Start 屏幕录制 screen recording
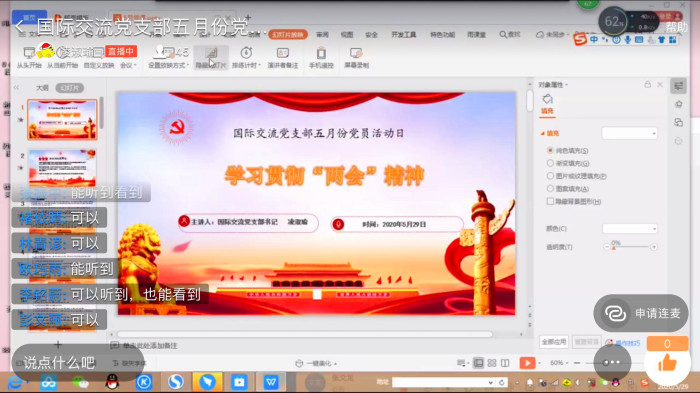 [x=356, y=57]
